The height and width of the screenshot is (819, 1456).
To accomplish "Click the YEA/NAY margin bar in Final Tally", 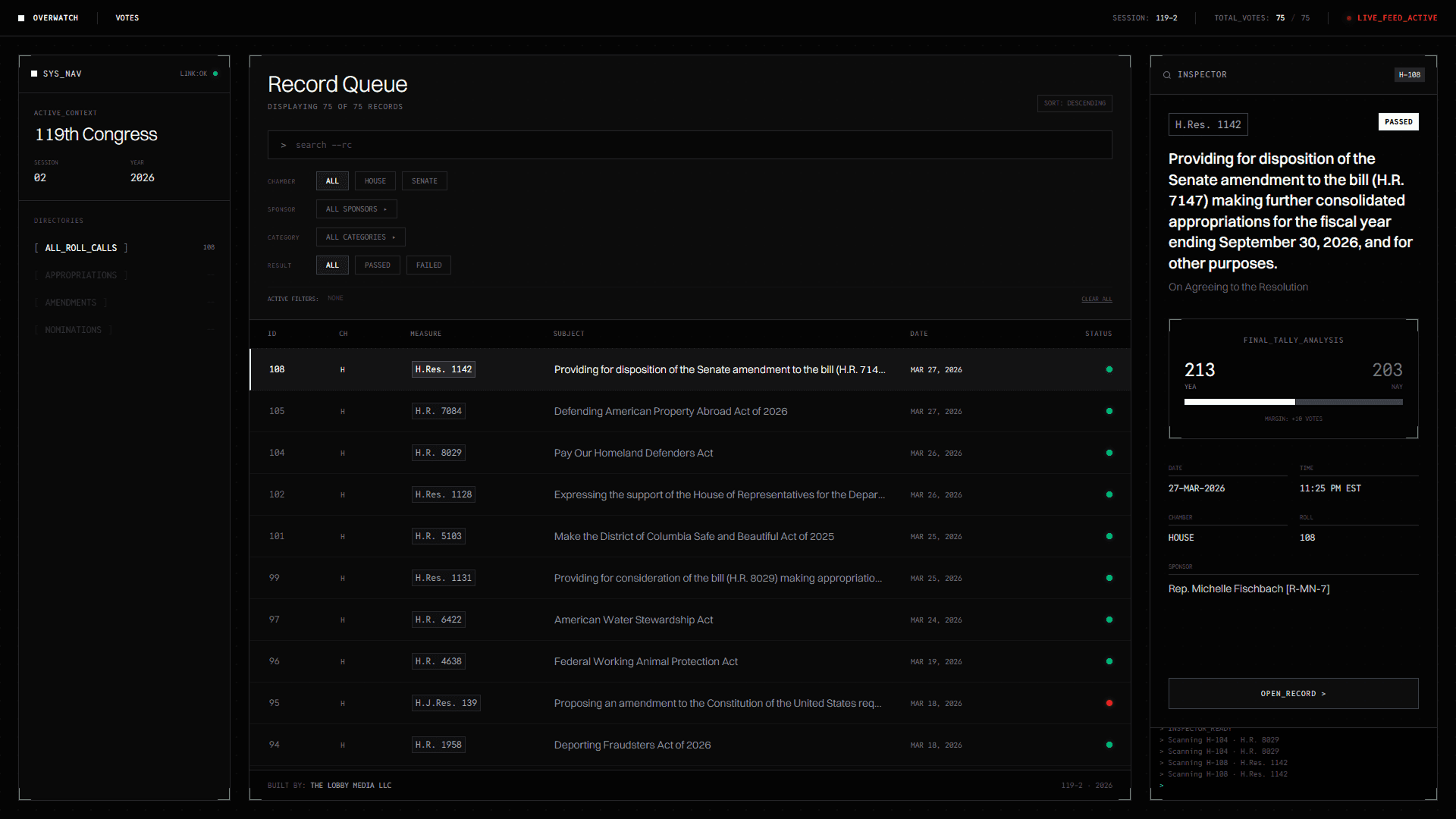I will pos(1293,402).
